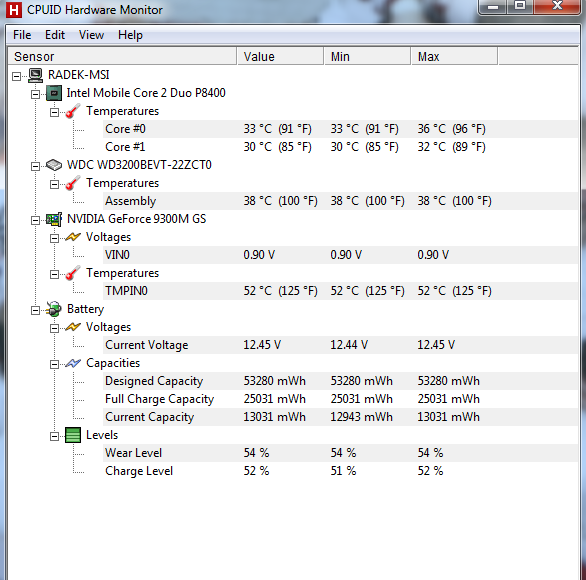Click the Sensor column header
The width and height of the screenshot is (586, 580).
pyautogui.click(x=122, y=56)
